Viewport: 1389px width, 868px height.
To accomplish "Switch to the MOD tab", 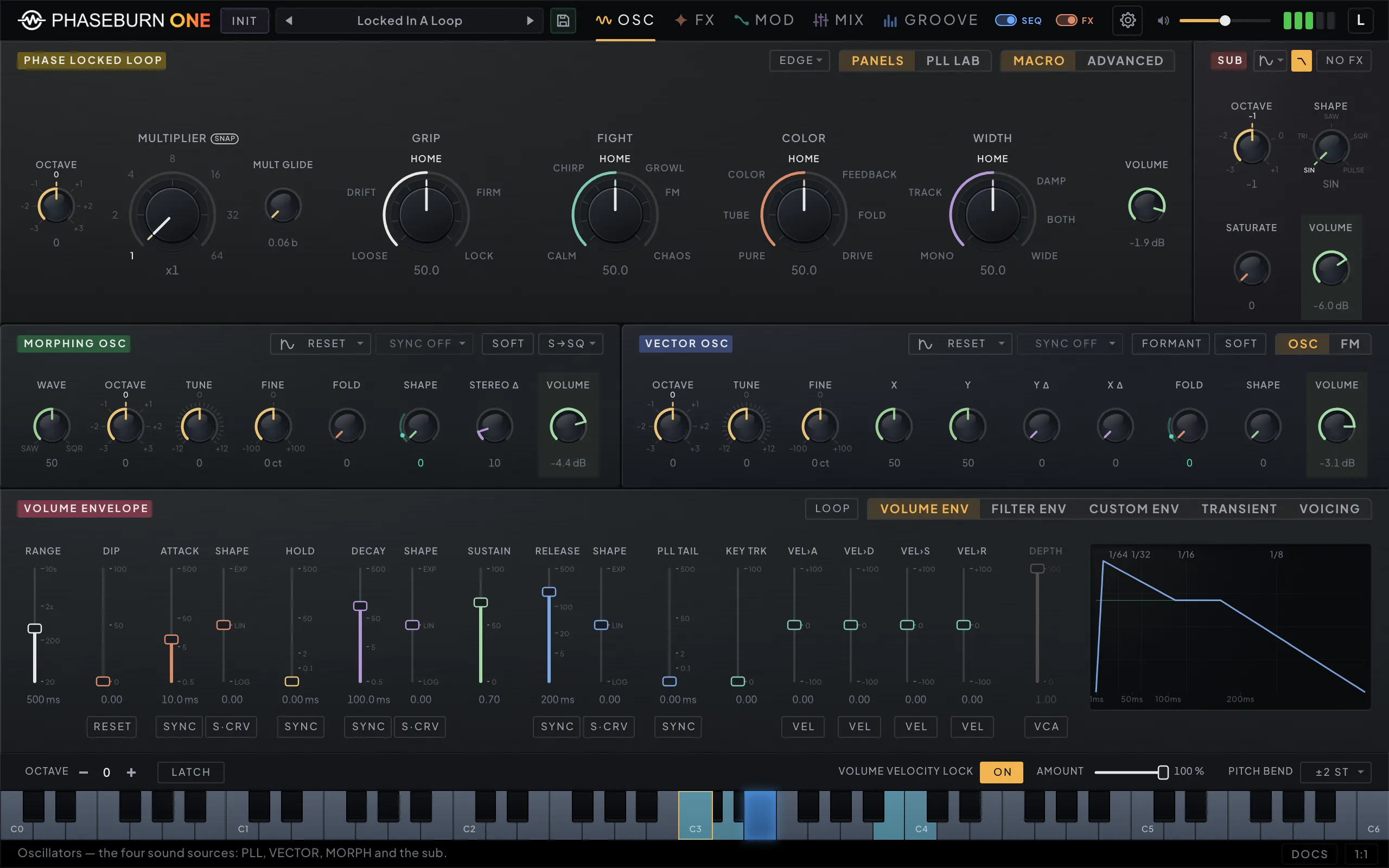I will [x=764, y=21].
